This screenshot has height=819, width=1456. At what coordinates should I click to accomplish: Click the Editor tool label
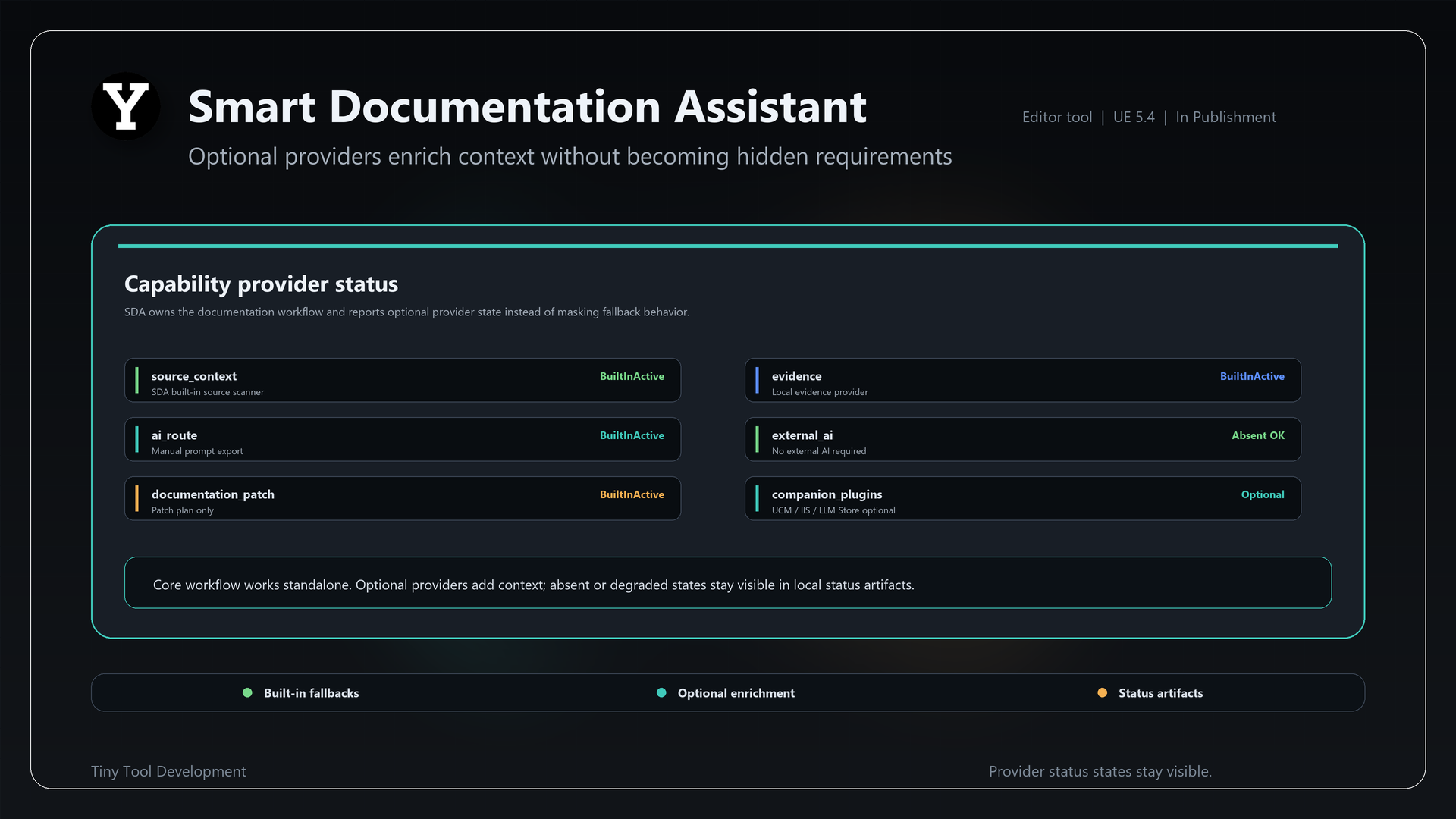(1057, 118)
